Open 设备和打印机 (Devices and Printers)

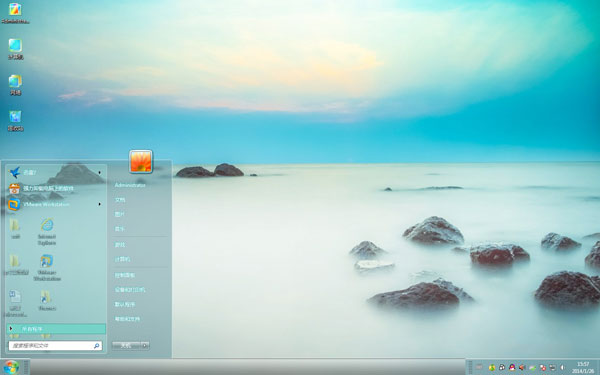click(130, 290)
